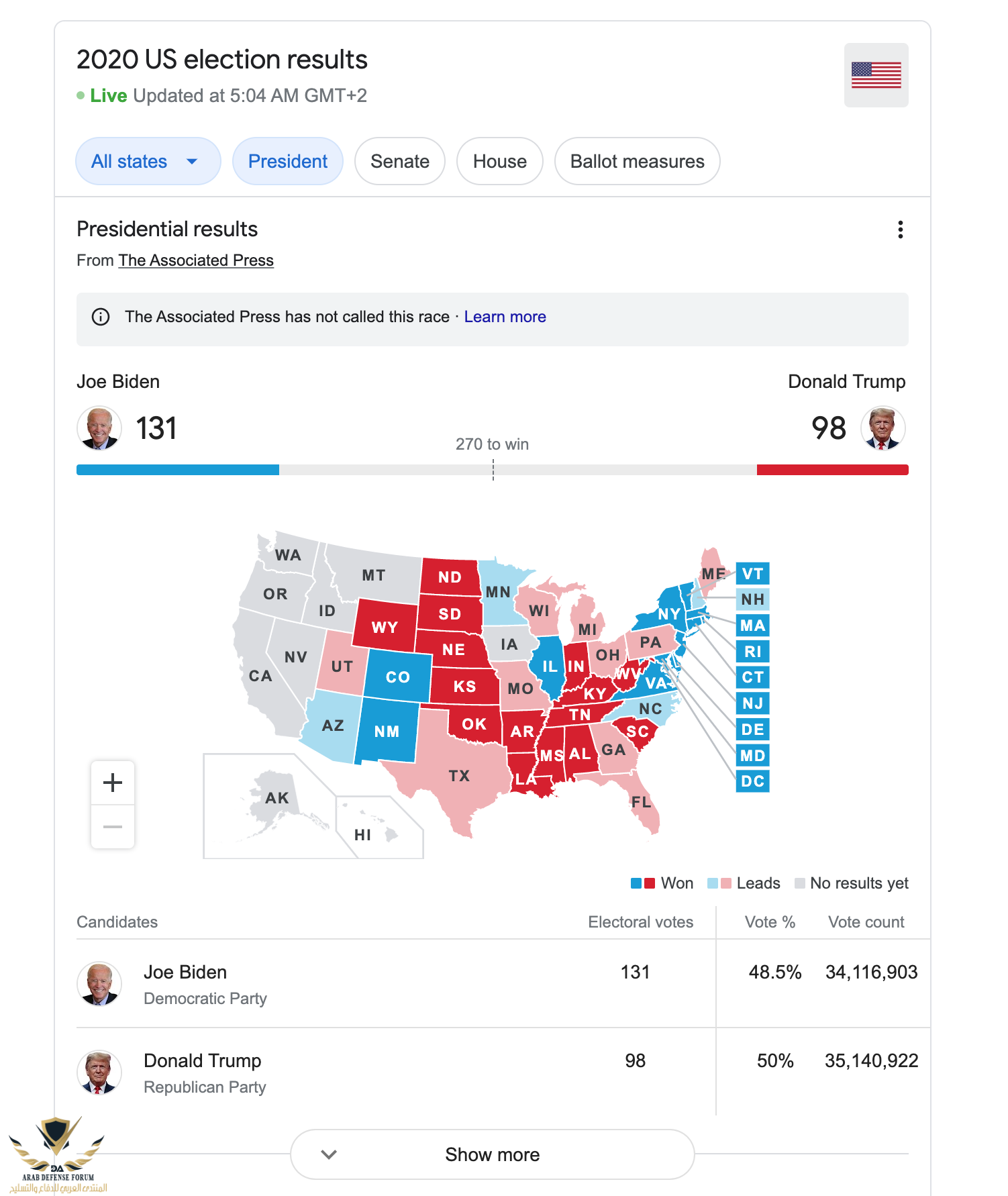Click Joe Biden's photo beside 131

[99, 428]
